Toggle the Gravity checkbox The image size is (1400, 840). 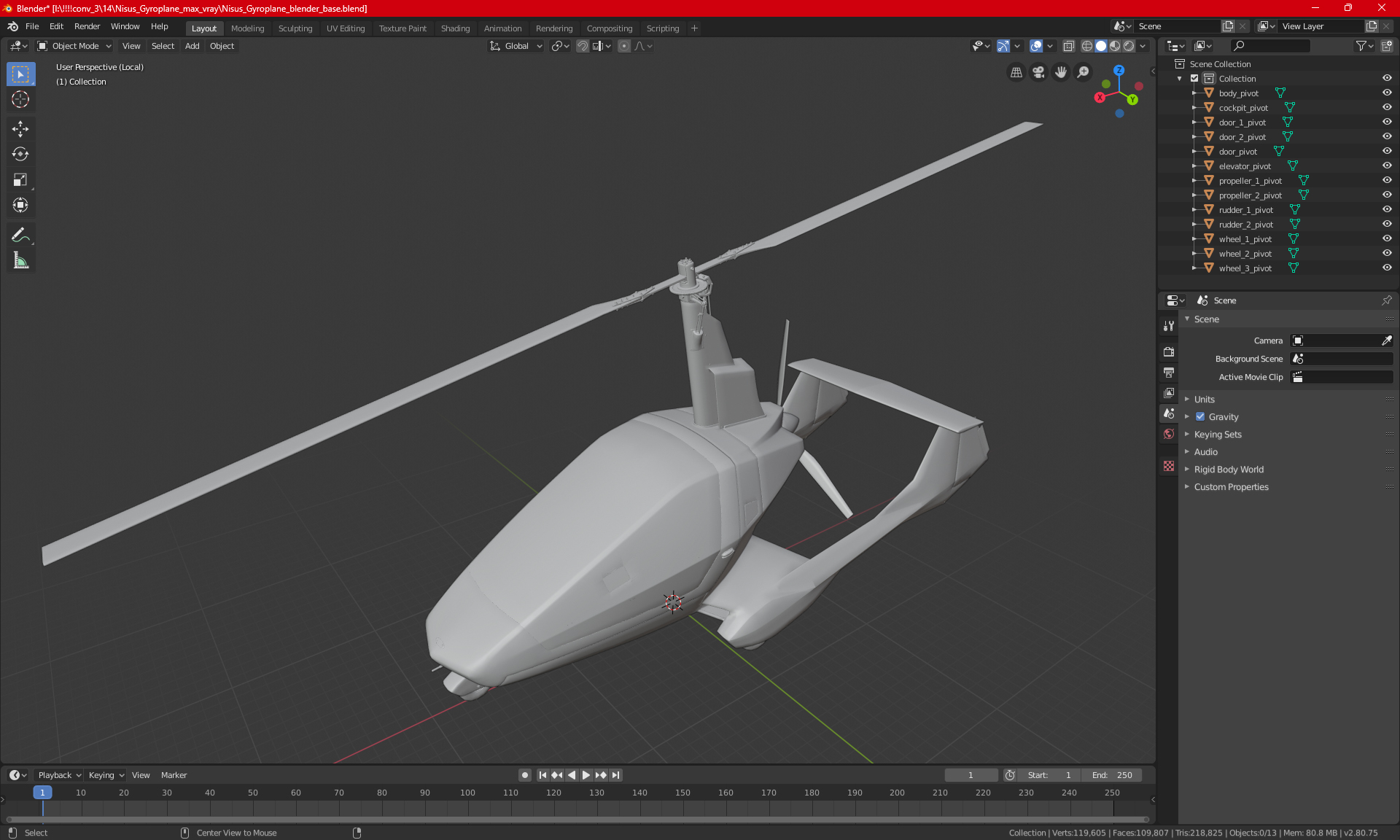[x=1200, y=417]
